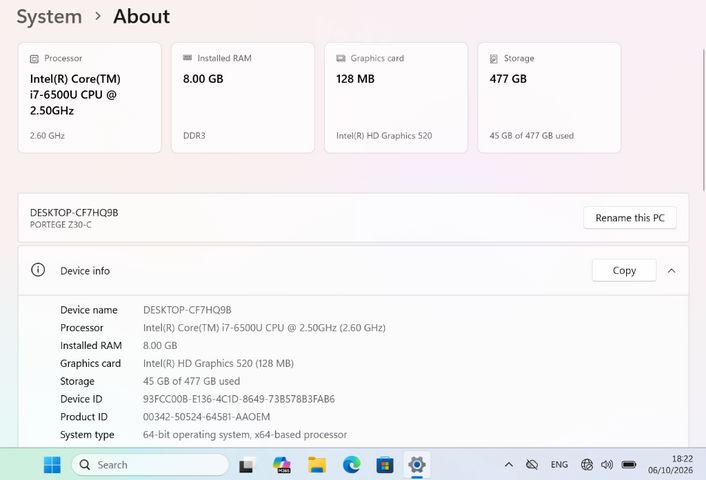This screenshot has width=706, height=480.
Task: Open Task View from the taskbar
Action: (x=246, y=465)
